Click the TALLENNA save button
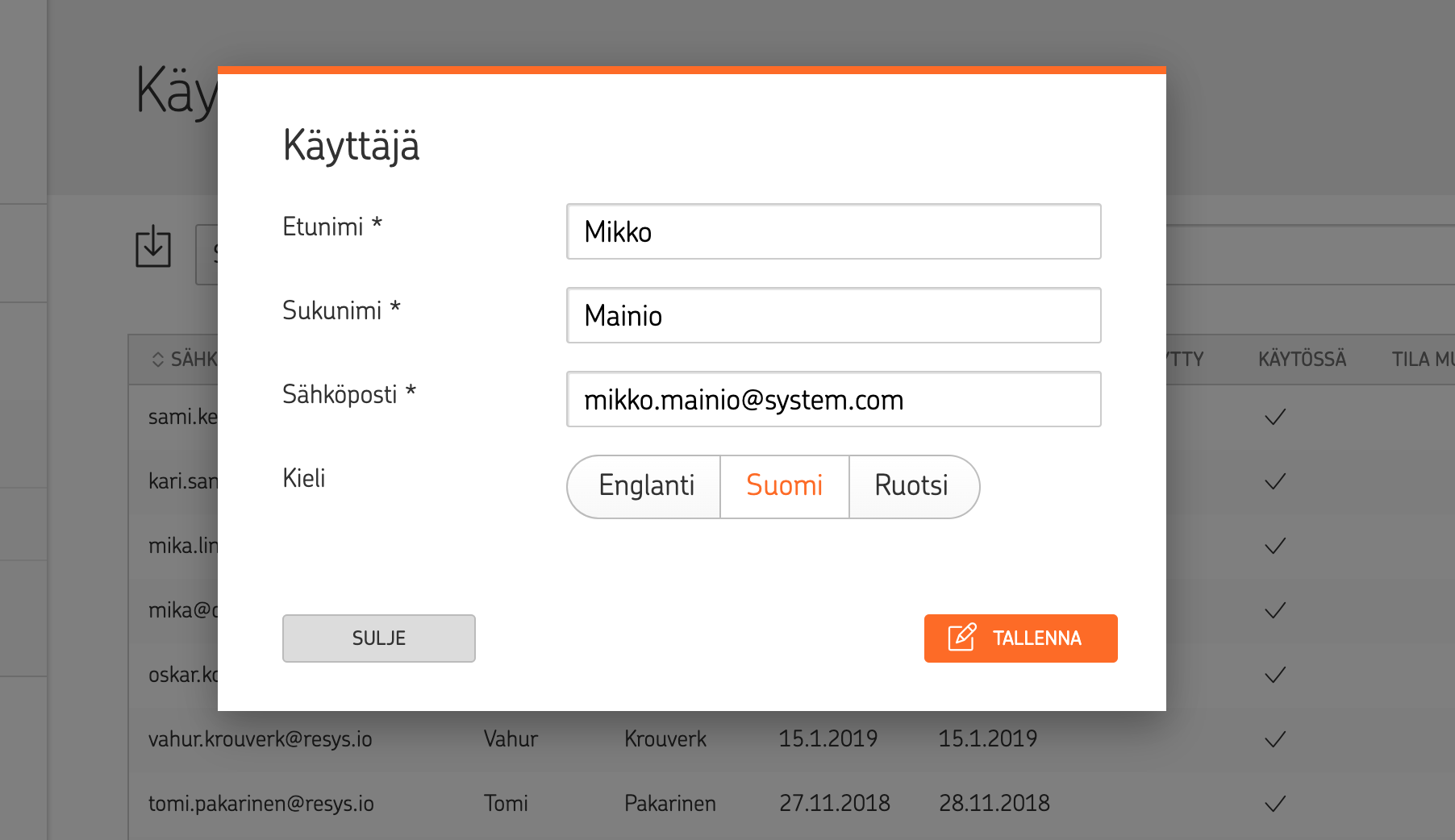This screenshot has height=840, width=1455. [x=1021, y=638]
